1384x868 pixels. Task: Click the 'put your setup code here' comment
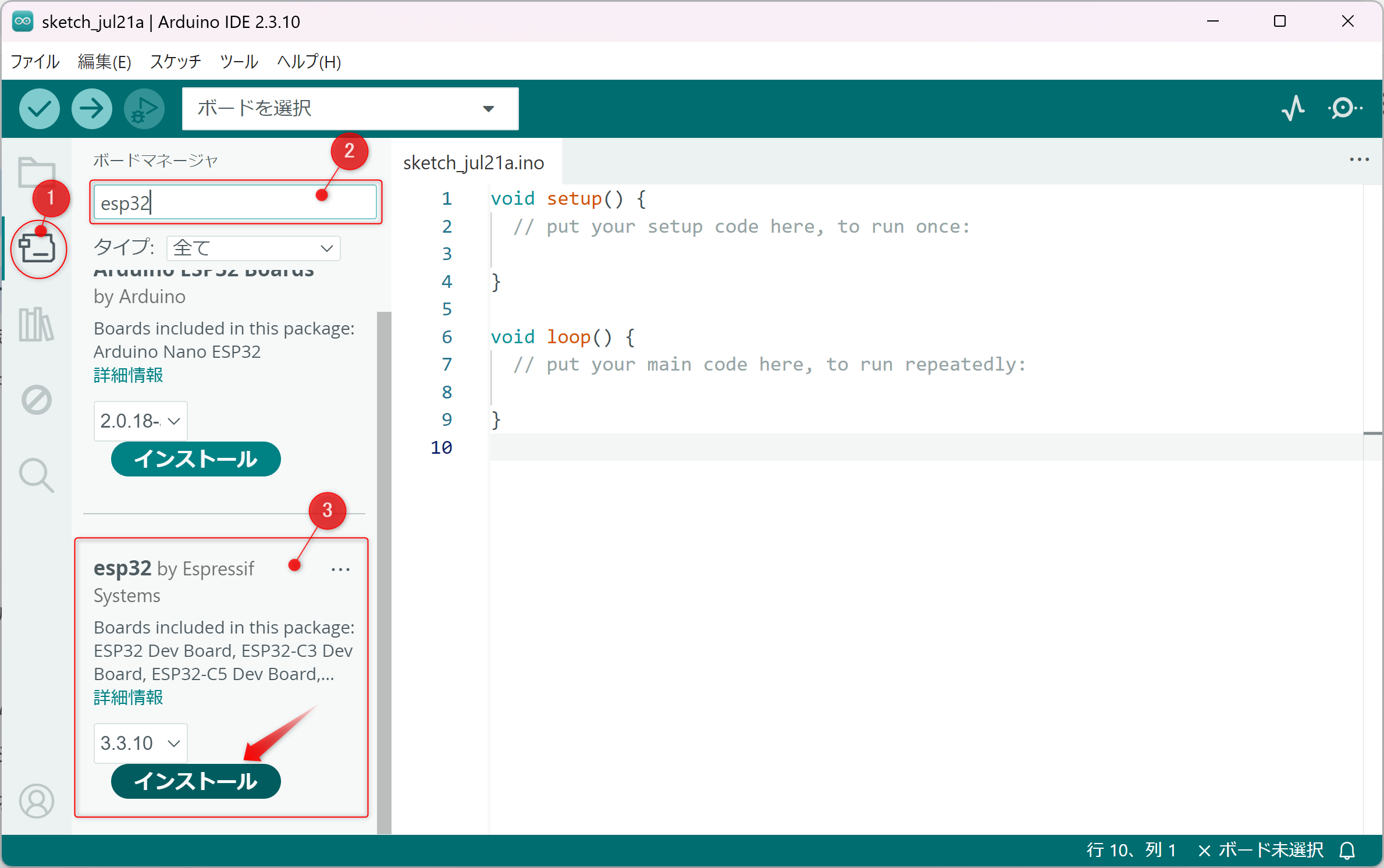tap(741, 227)
